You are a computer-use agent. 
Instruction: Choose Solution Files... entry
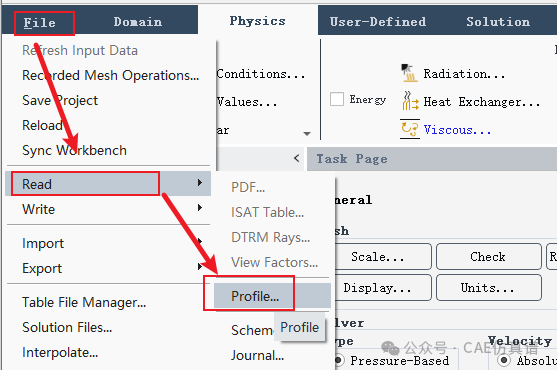pyautogui.click(x=67, y=327)
